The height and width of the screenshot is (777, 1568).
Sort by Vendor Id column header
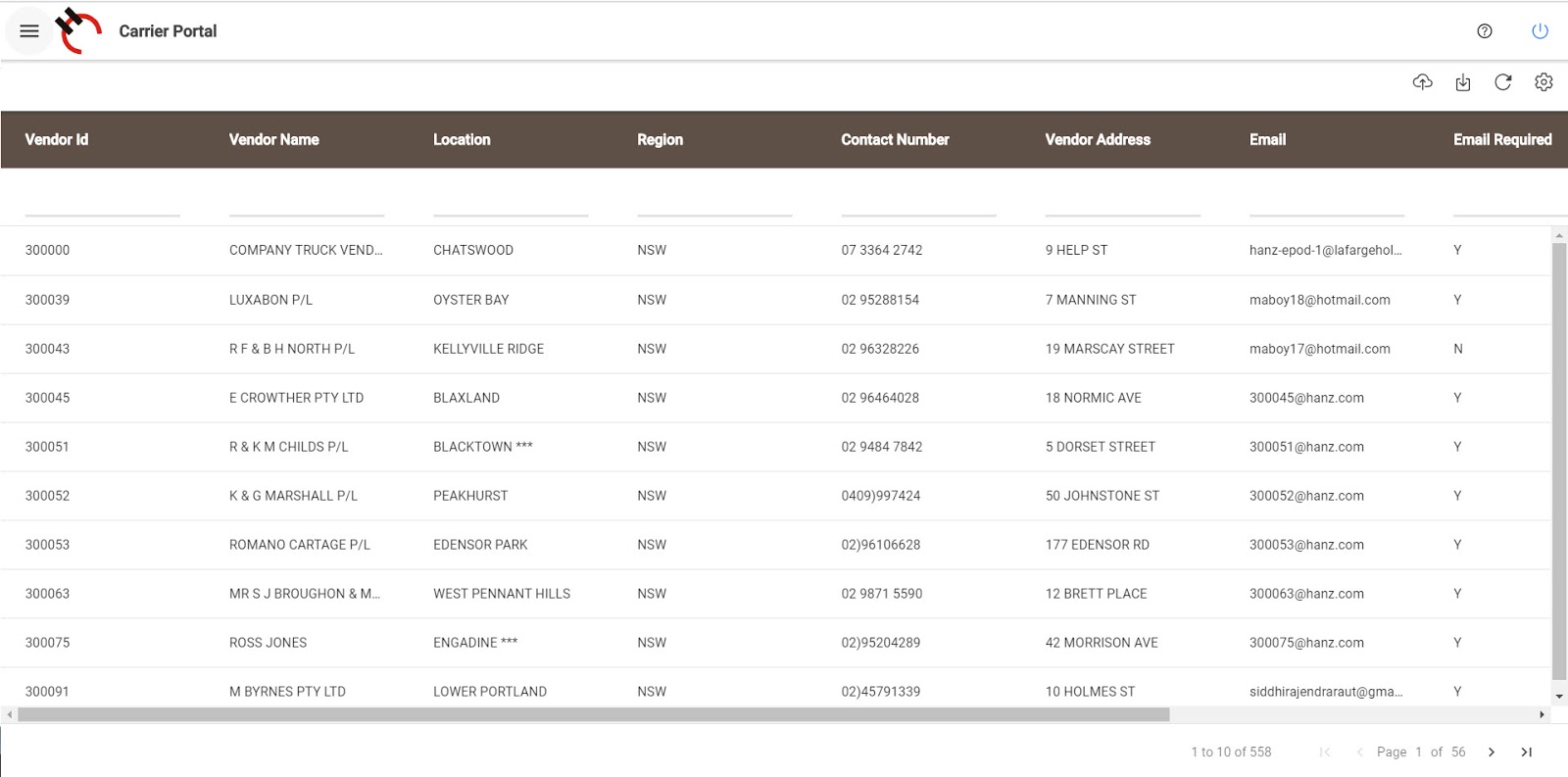click(x=57, y=140)
